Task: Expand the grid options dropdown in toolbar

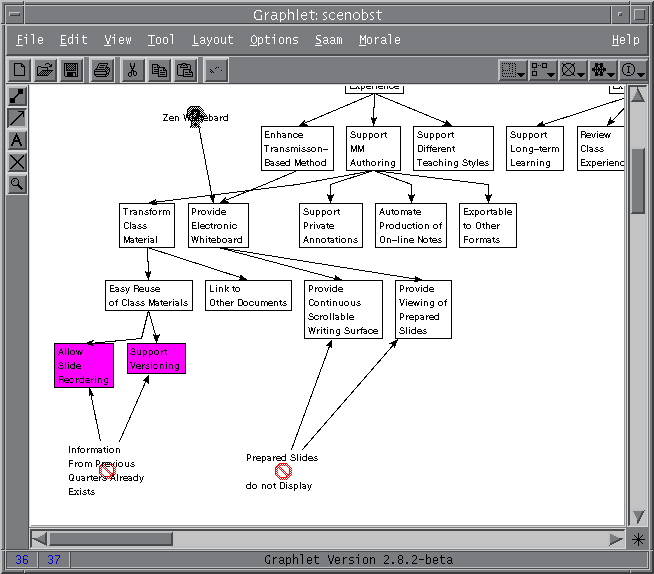Action: point(513,70)
